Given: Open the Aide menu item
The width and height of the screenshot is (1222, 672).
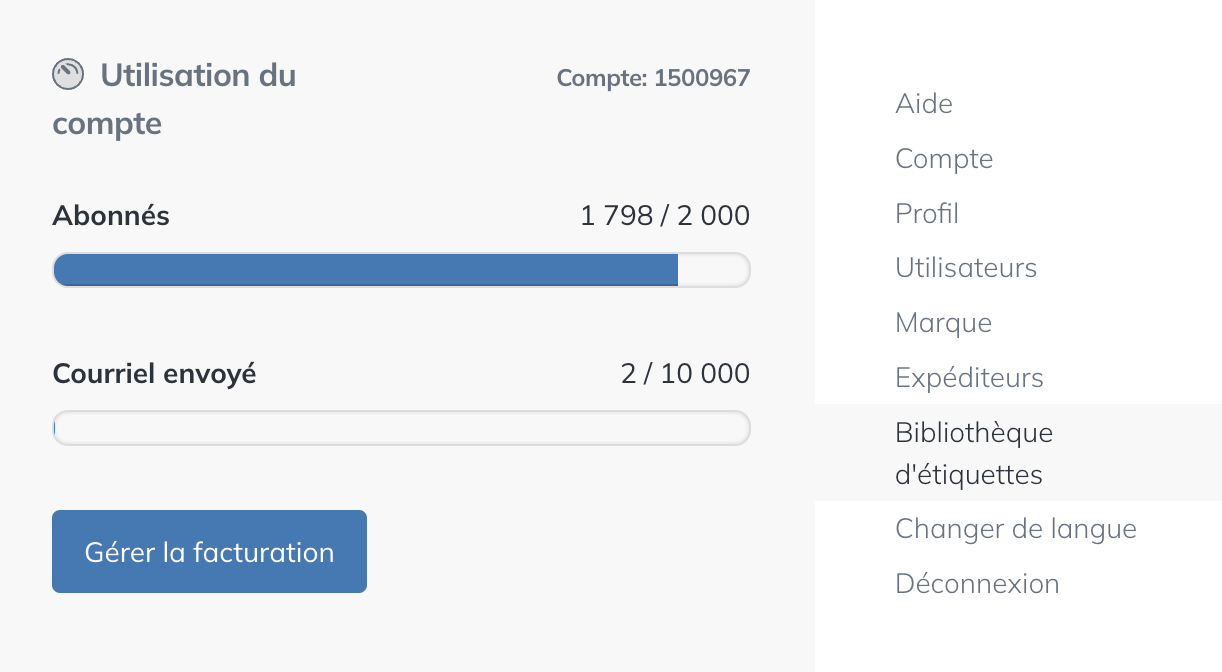Looking at the screenshot, I should [x=924, y=104].
